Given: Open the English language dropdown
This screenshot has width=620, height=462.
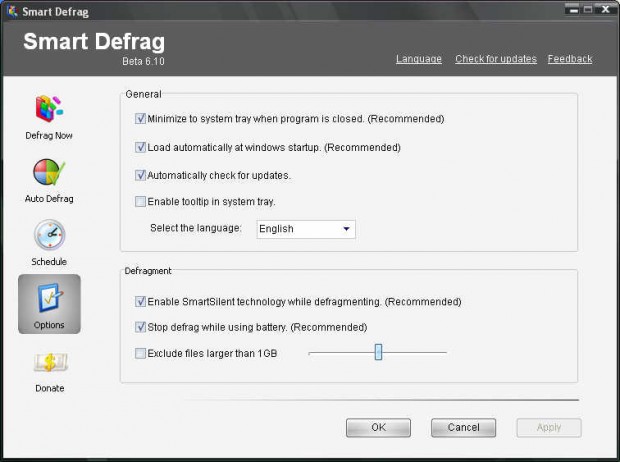Looking at the screenshot, I should (x=306, y=229).
